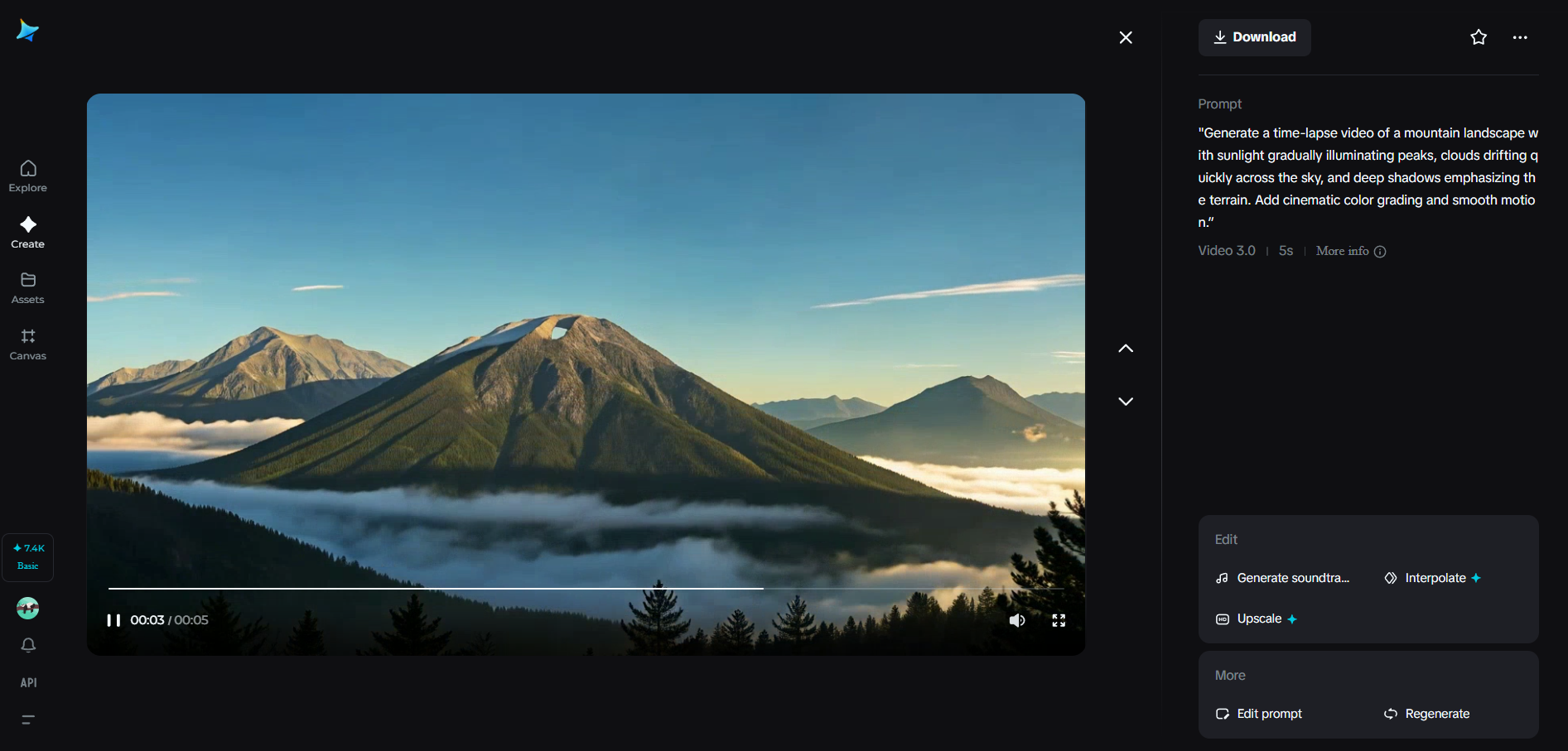Toggle fullscreen playback mode

point(1059,619)
